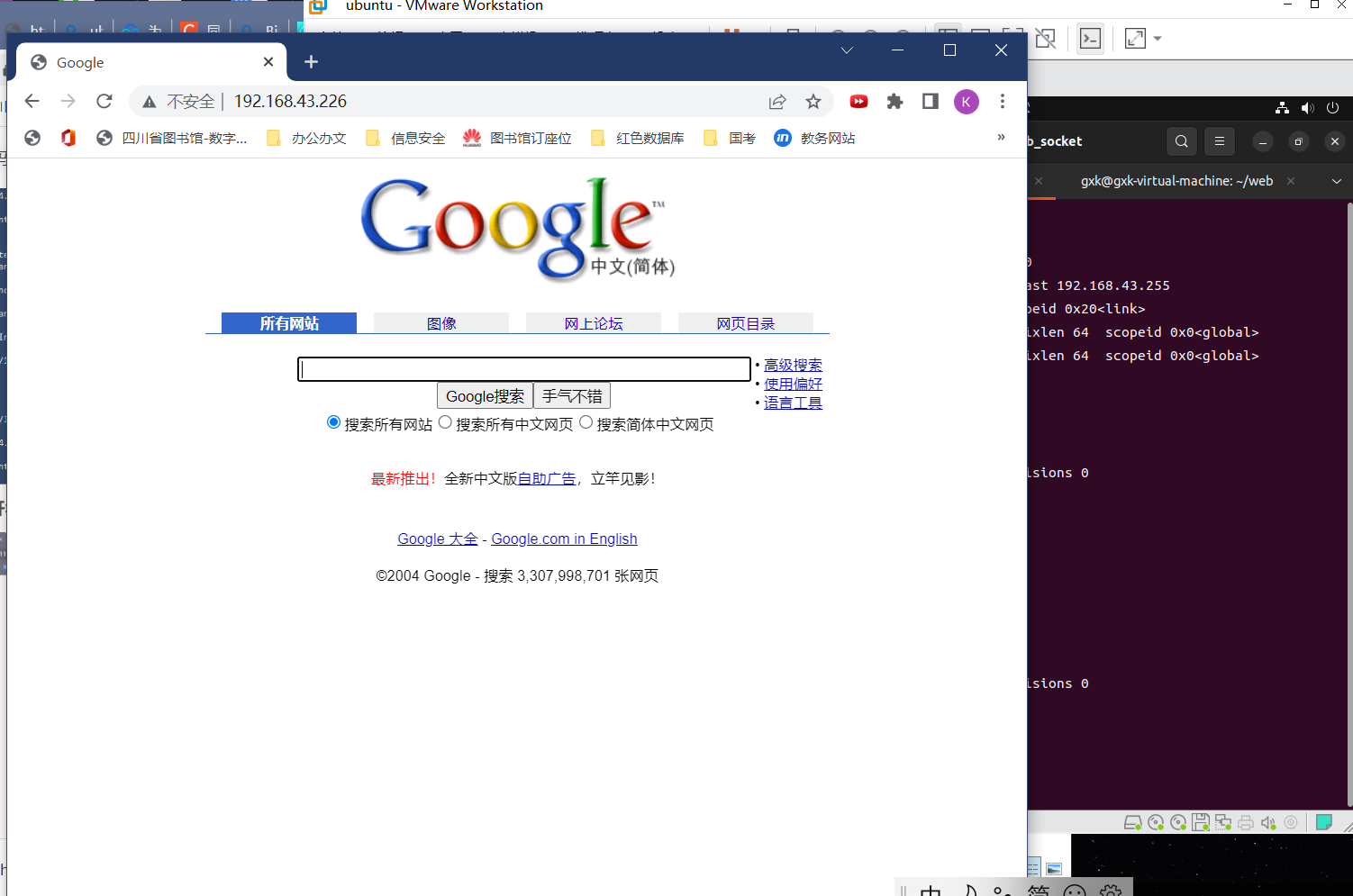This screenshot has height=896, width=1353.
Task: Click VMware's unity mode crossed-windows icon
Action: 1045,39
